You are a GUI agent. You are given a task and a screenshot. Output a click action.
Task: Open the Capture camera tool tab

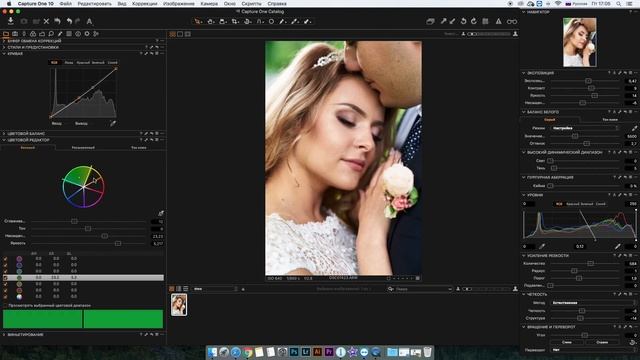click(15, 34)
